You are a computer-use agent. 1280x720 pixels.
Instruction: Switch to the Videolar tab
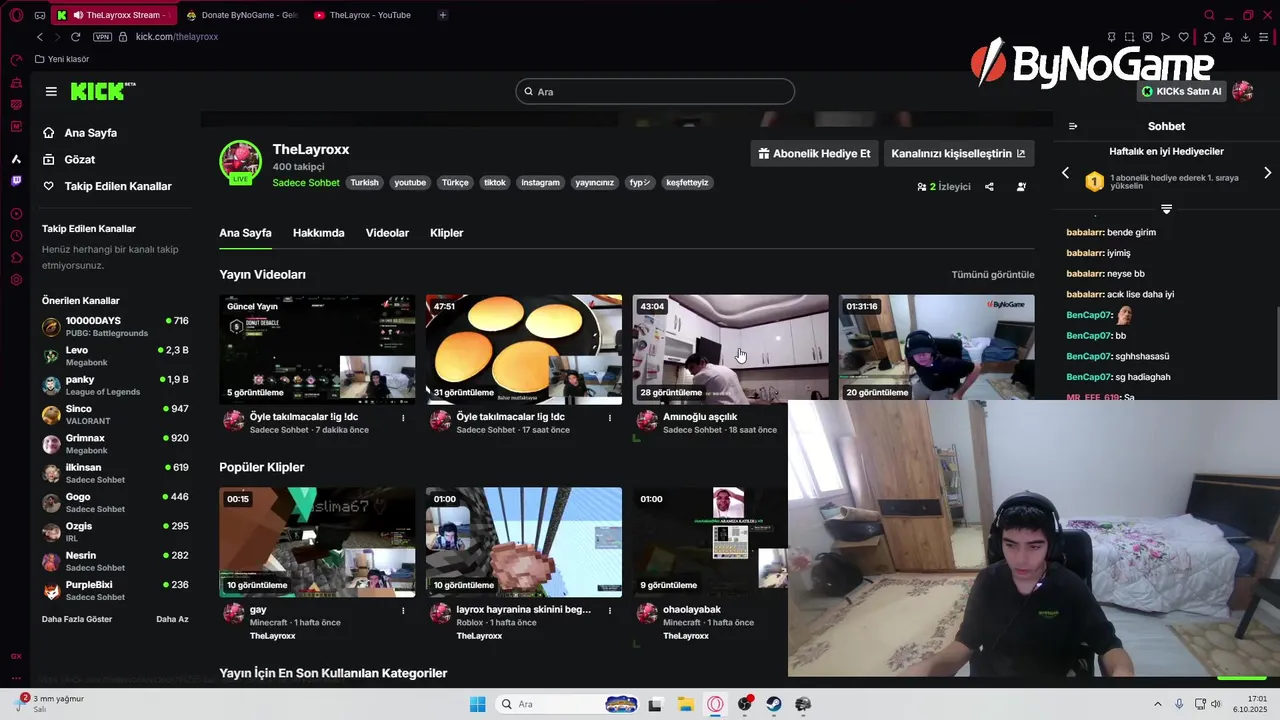[x=387, y=233]
